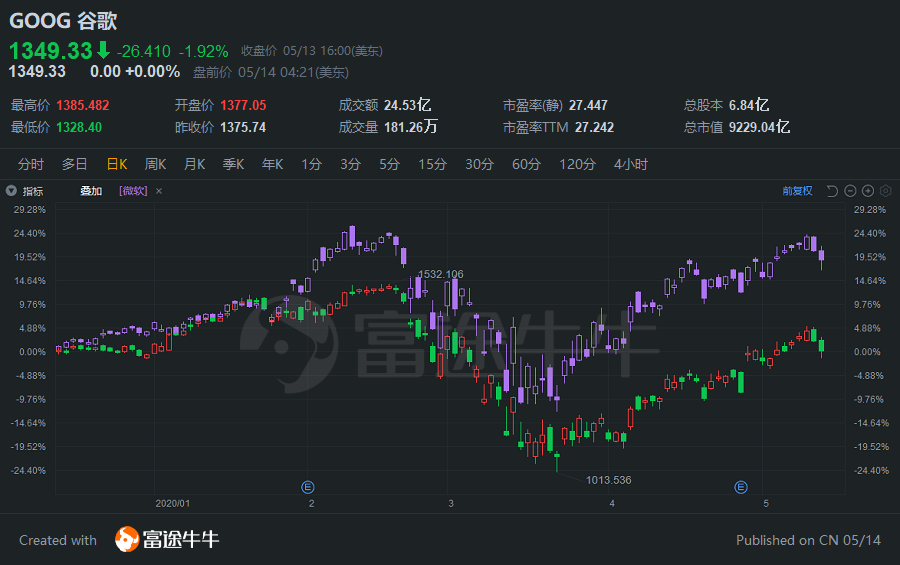900x565 pixels.
Task: Click the 1013.536 low price label on chart
Action: click(608, 480)
